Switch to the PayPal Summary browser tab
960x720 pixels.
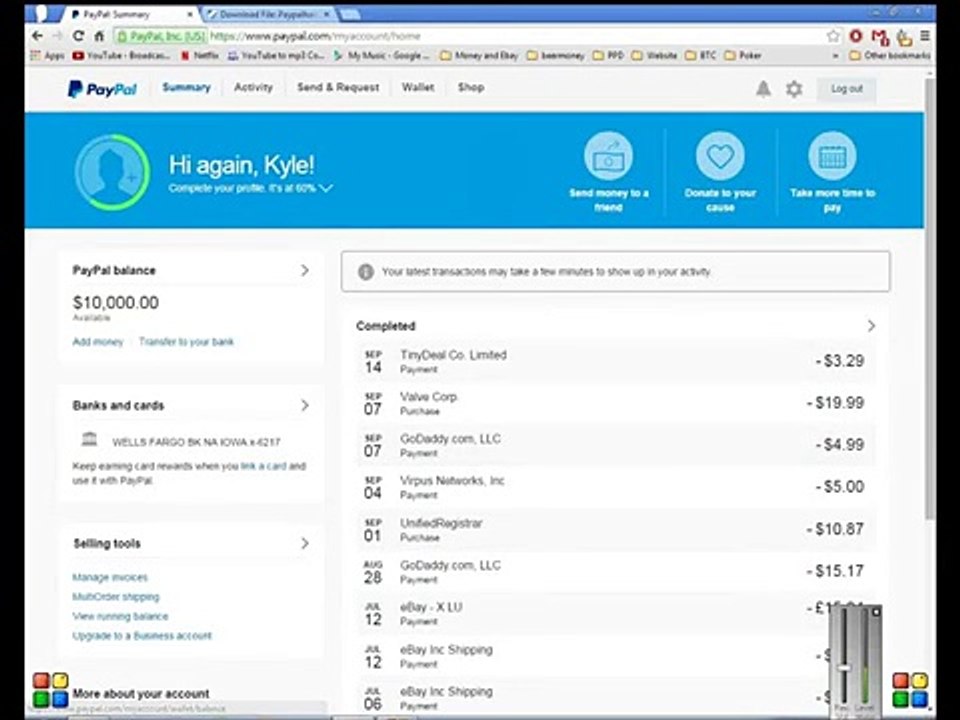[x=132, y=13]
